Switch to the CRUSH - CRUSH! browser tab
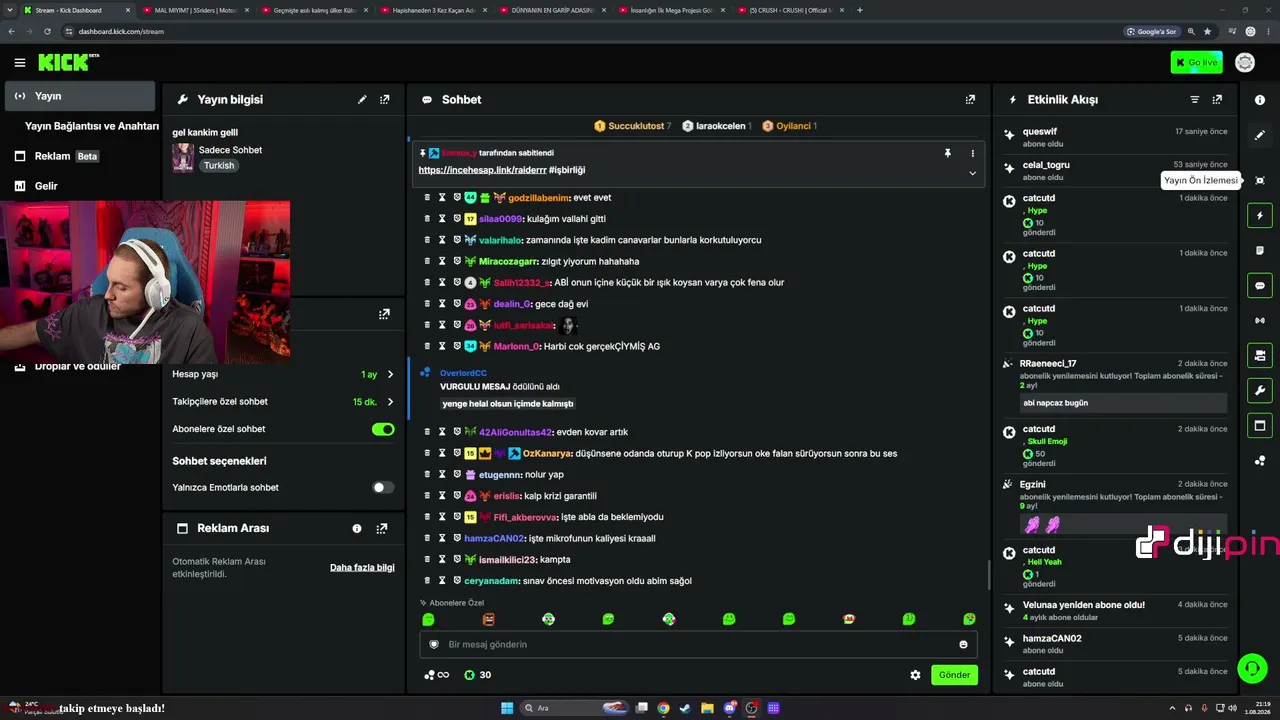Image resolution: width=1280 pixels, height=720 pixels. pos(790,10)
